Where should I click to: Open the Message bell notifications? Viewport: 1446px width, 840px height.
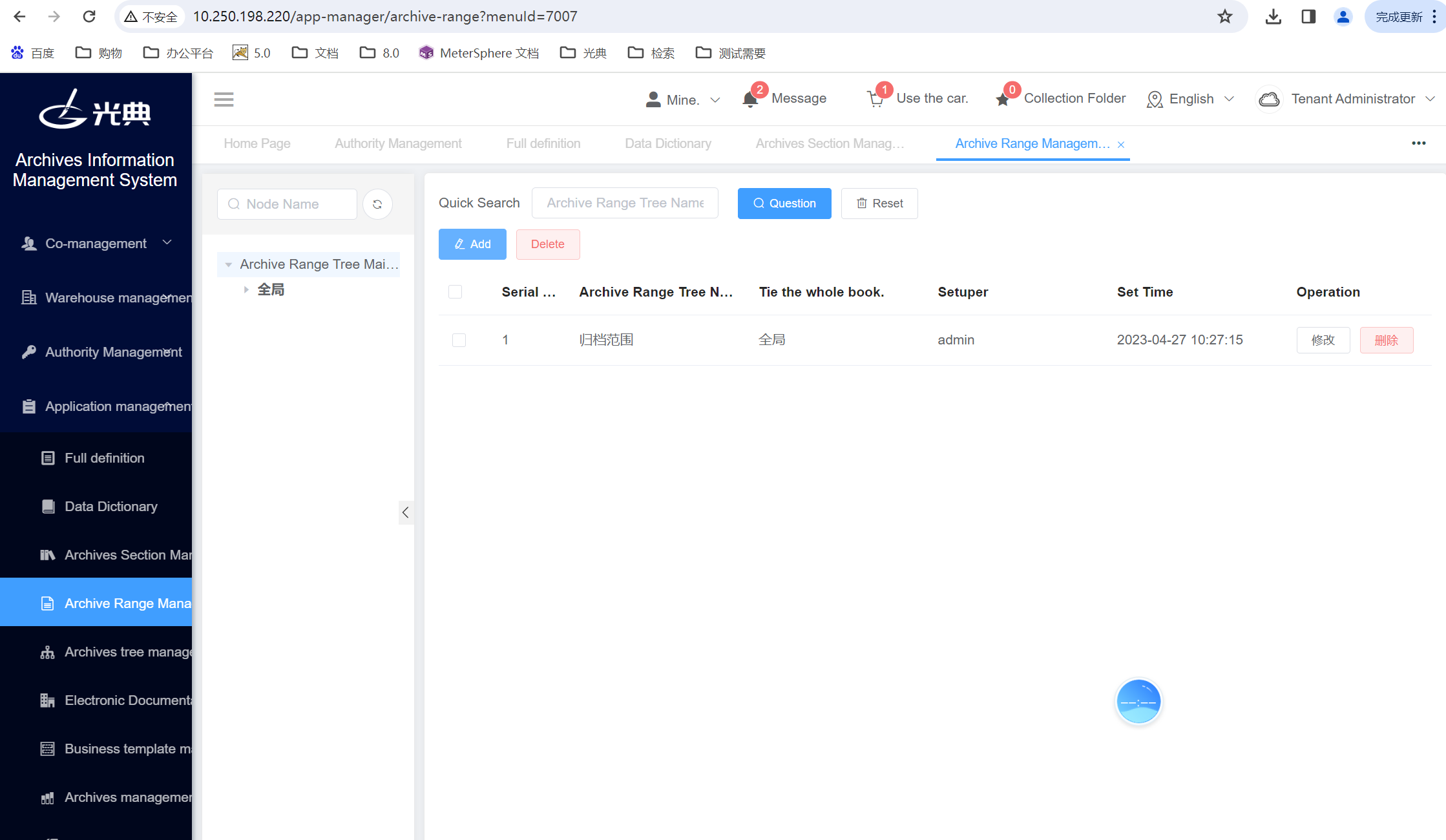tap(750, 99)
